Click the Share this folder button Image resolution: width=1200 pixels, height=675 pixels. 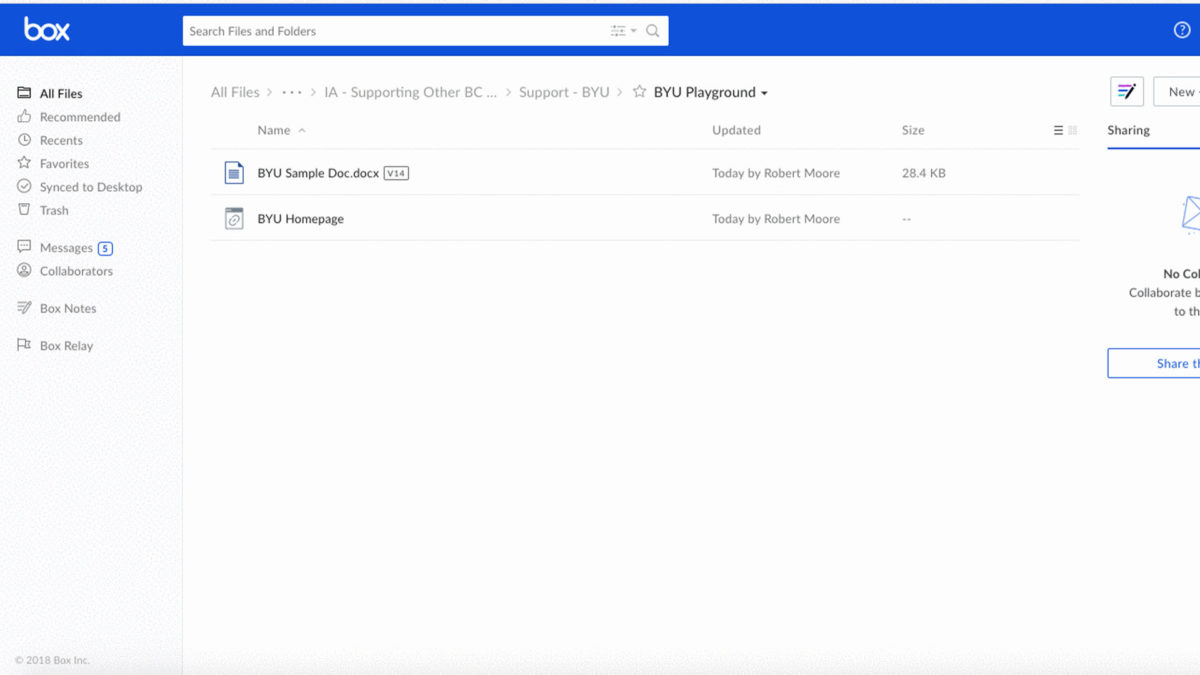(1153, 363)
